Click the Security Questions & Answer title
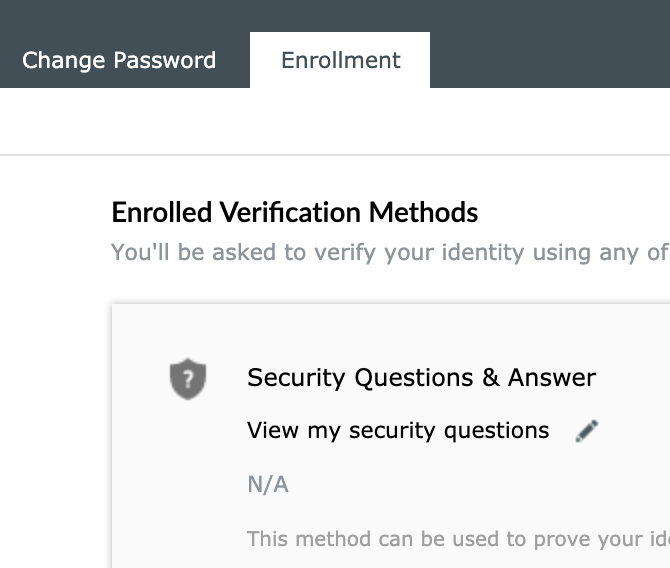 point(421,378)
